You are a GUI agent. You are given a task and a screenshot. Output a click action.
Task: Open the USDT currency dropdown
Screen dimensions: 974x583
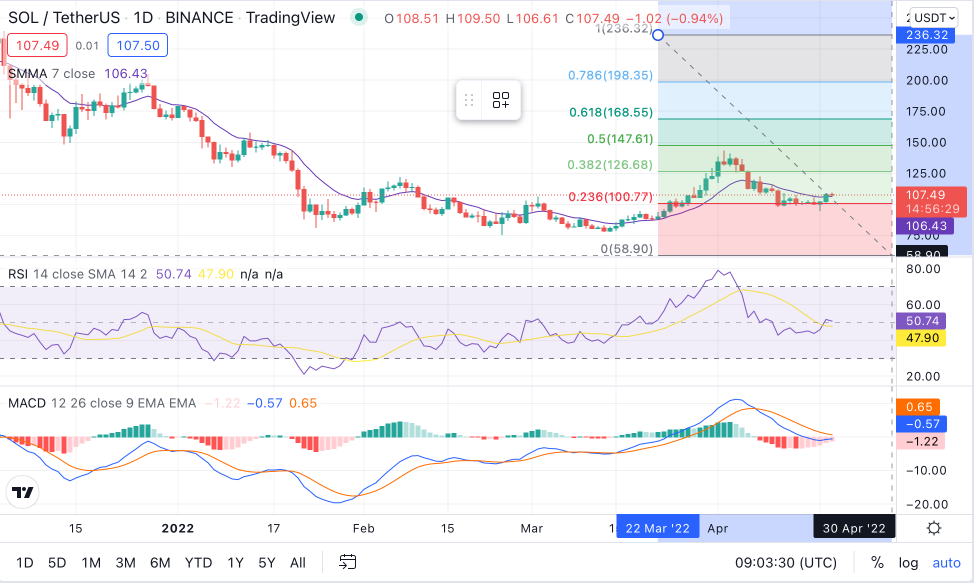[935, 17]
